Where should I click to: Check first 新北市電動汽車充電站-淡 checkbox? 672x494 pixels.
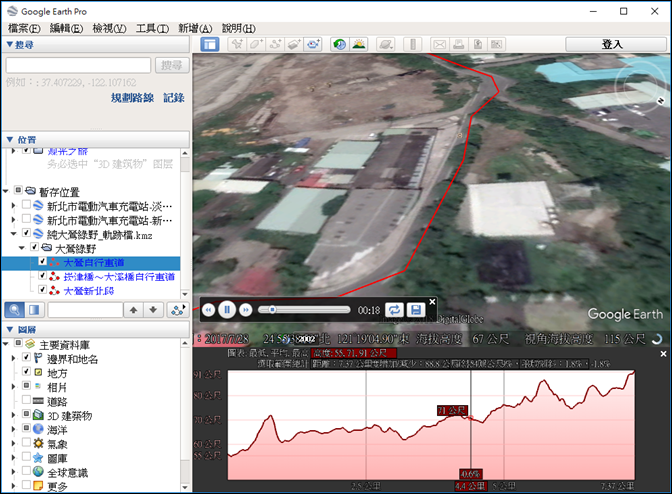(x=26, y=205)
